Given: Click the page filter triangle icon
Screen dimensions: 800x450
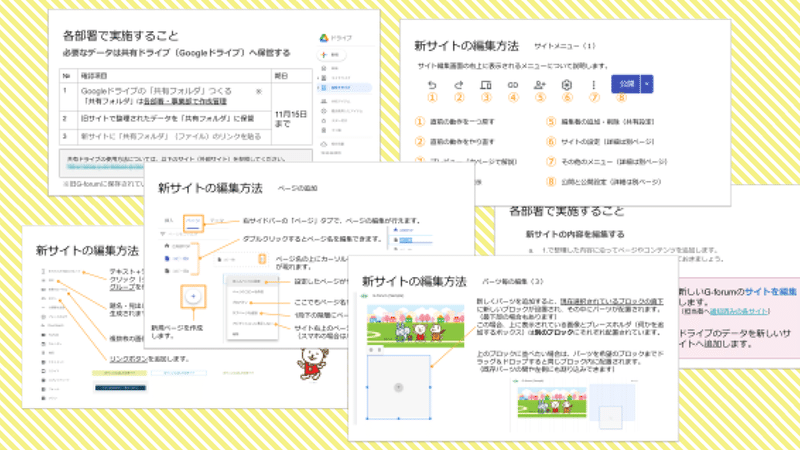Looking at the screenshot, I should coord(163,234).
